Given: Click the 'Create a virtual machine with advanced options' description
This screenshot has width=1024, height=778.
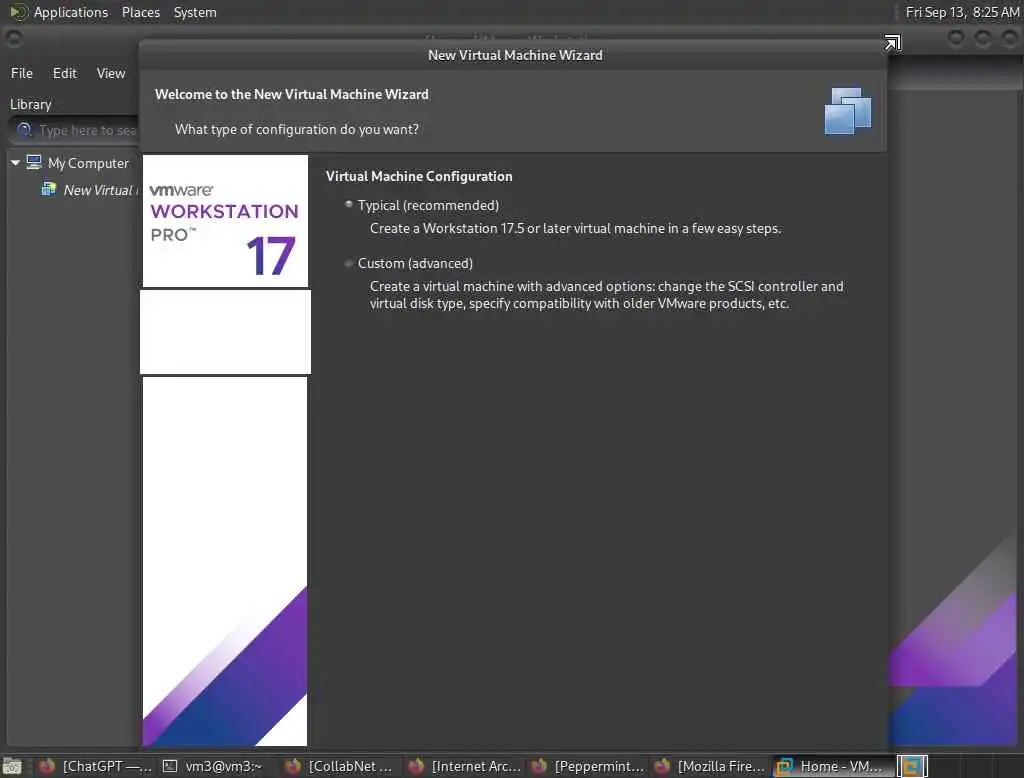Looking at the screenshot, I should 607,295.
